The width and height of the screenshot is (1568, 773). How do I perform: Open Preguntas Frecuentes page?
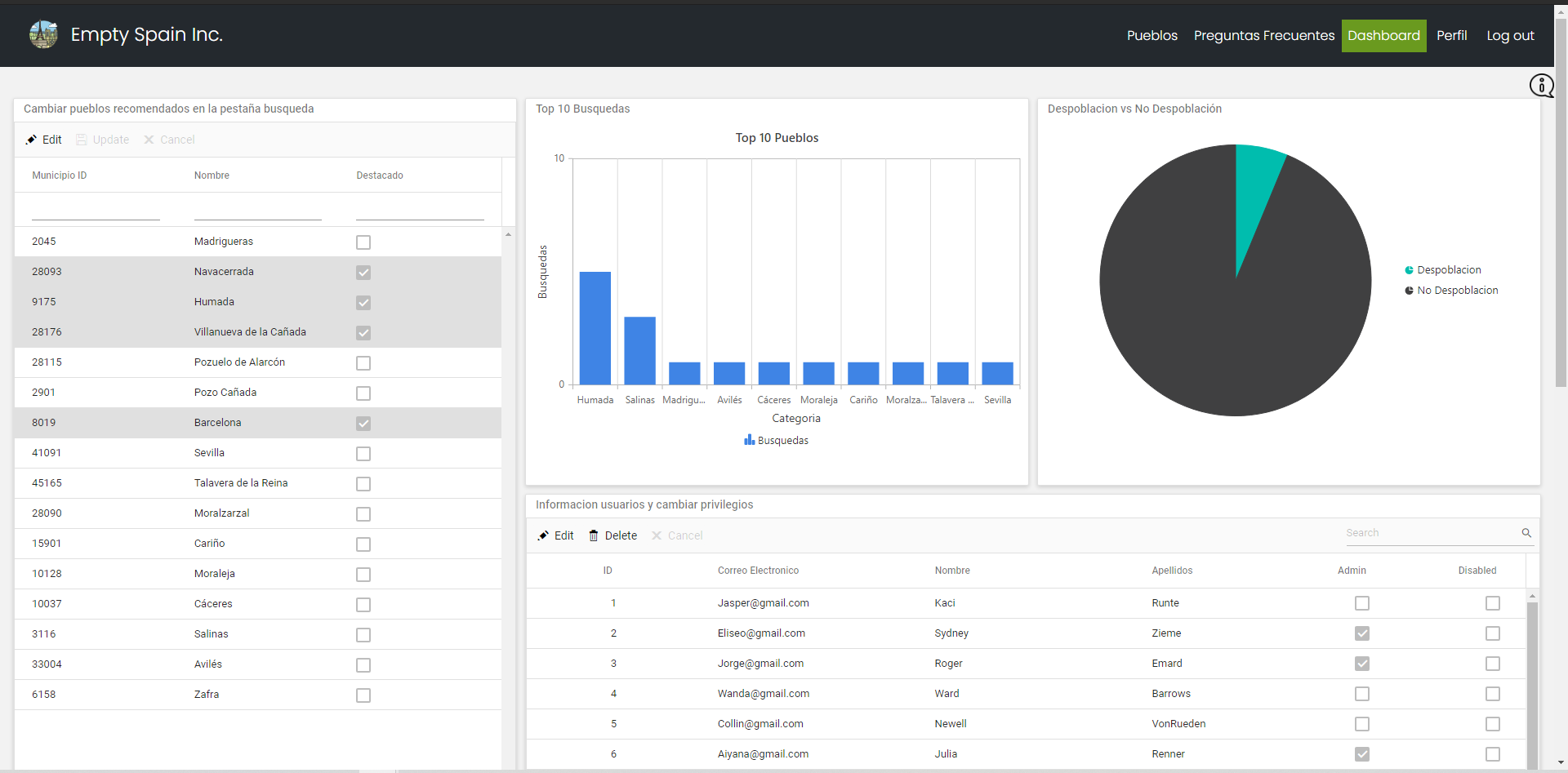1264,36
